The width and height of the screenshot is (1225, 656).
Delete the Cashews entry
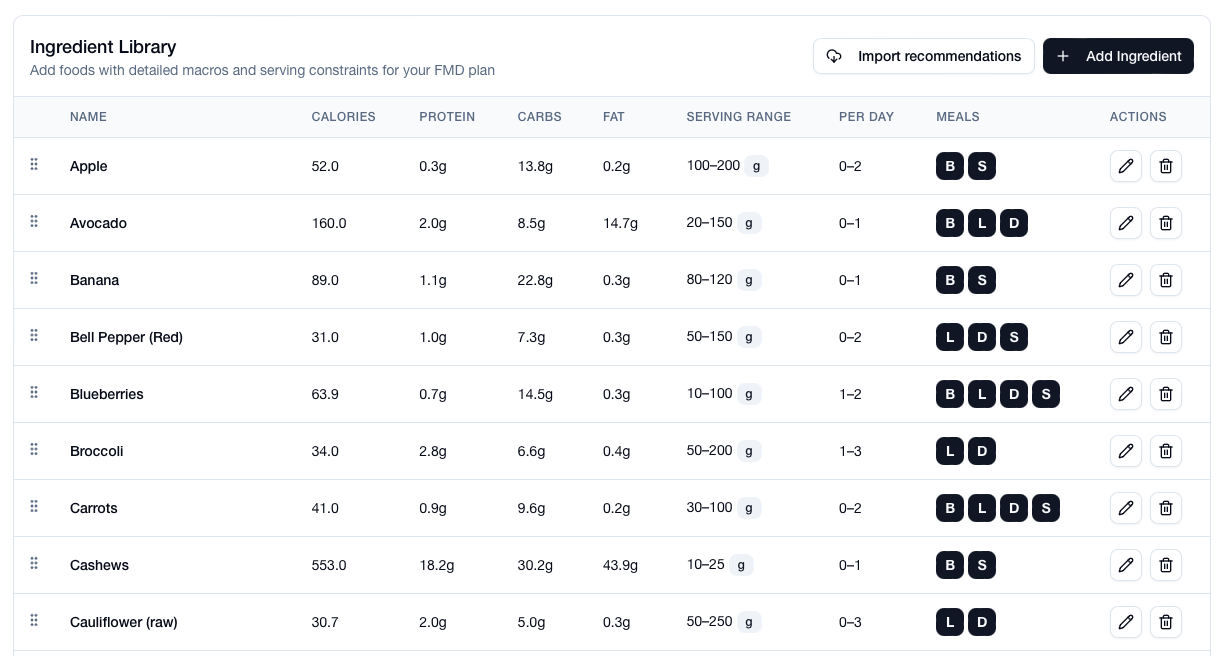coord(1166,565)
